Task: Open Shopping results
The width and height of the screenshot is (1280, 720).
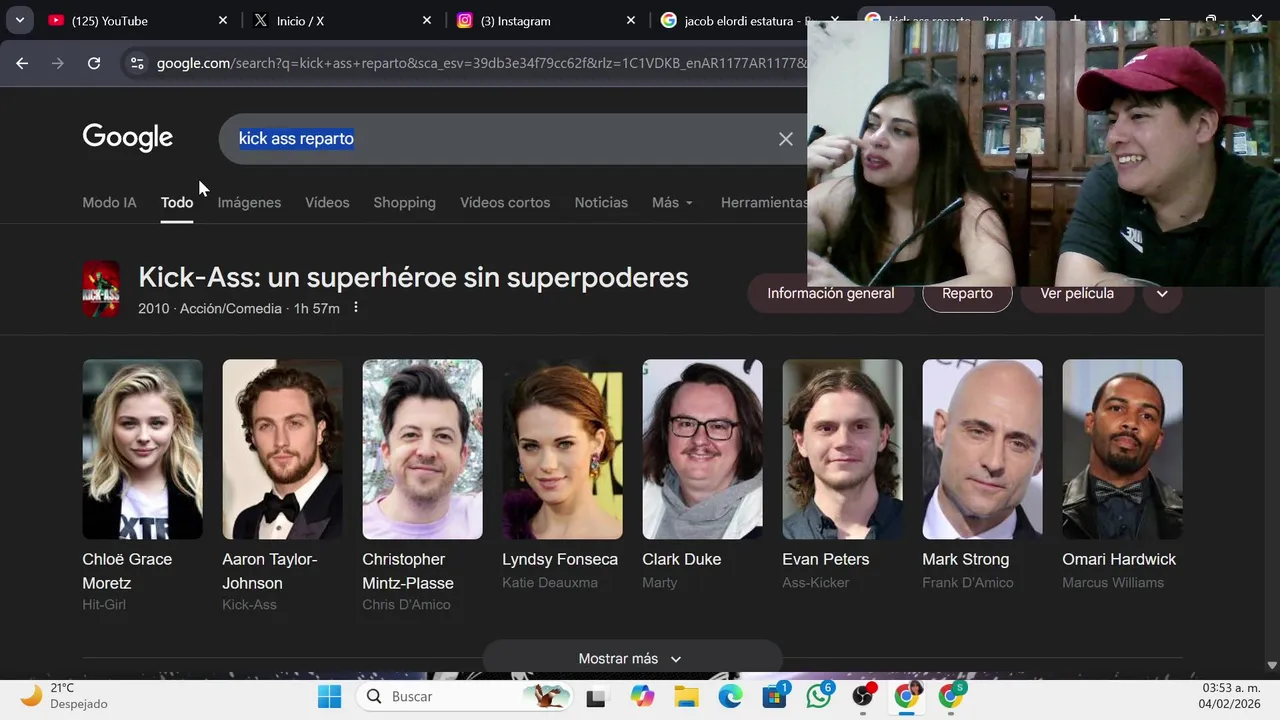Action: 404,202
